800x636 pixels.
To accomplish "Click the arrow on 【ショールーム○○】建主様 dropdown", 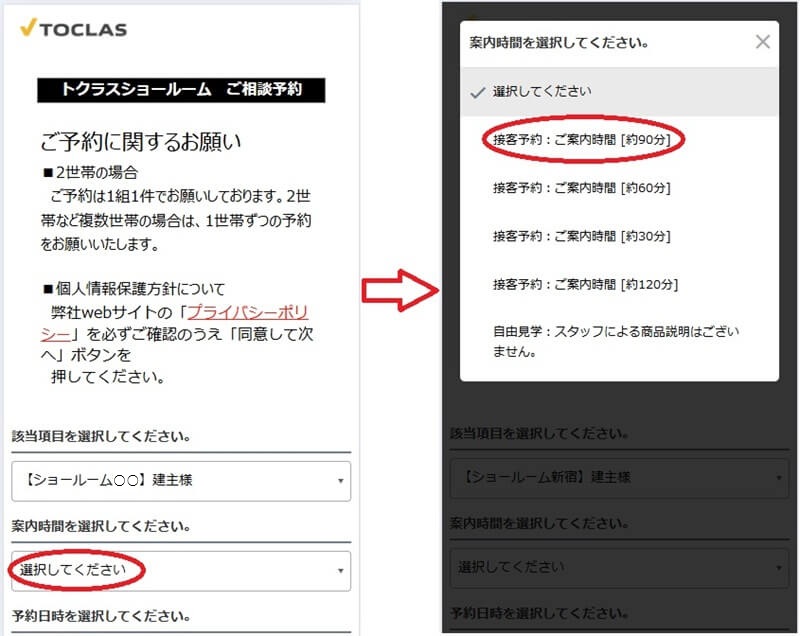I will tap(343, 481).
